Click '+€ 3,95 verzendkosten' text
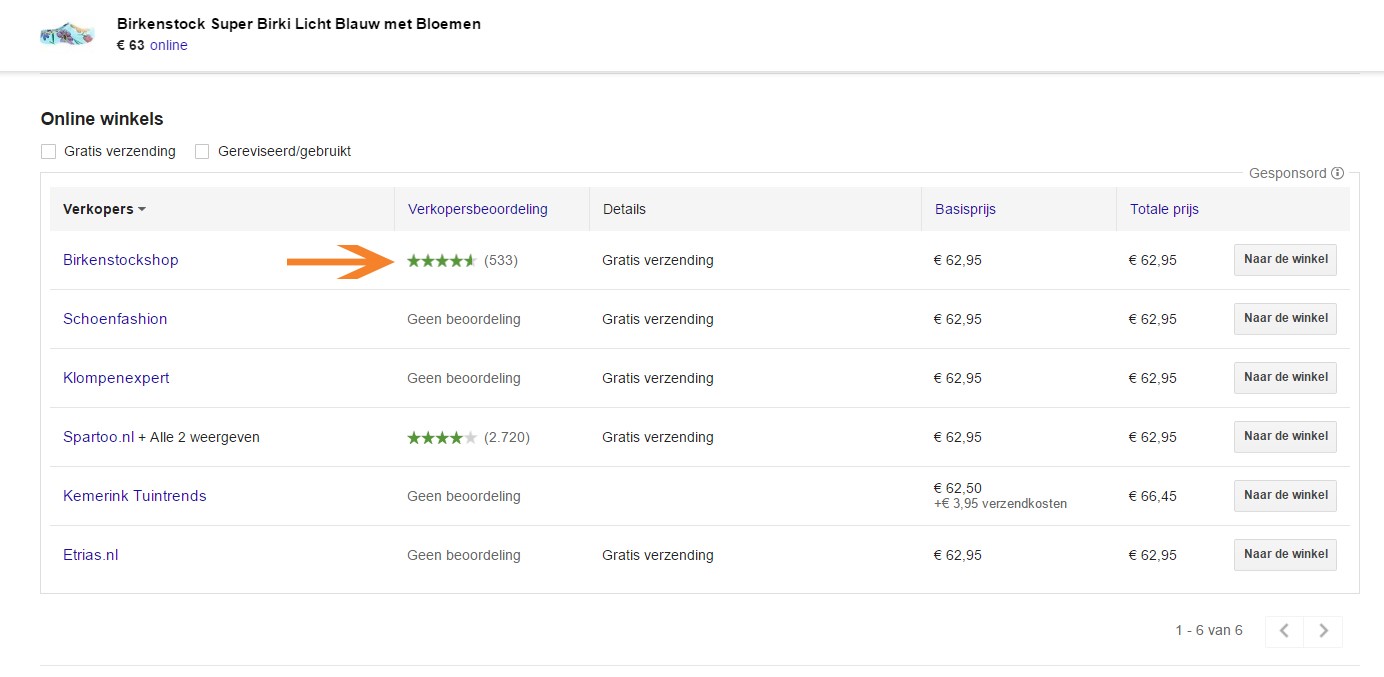 1000,504
